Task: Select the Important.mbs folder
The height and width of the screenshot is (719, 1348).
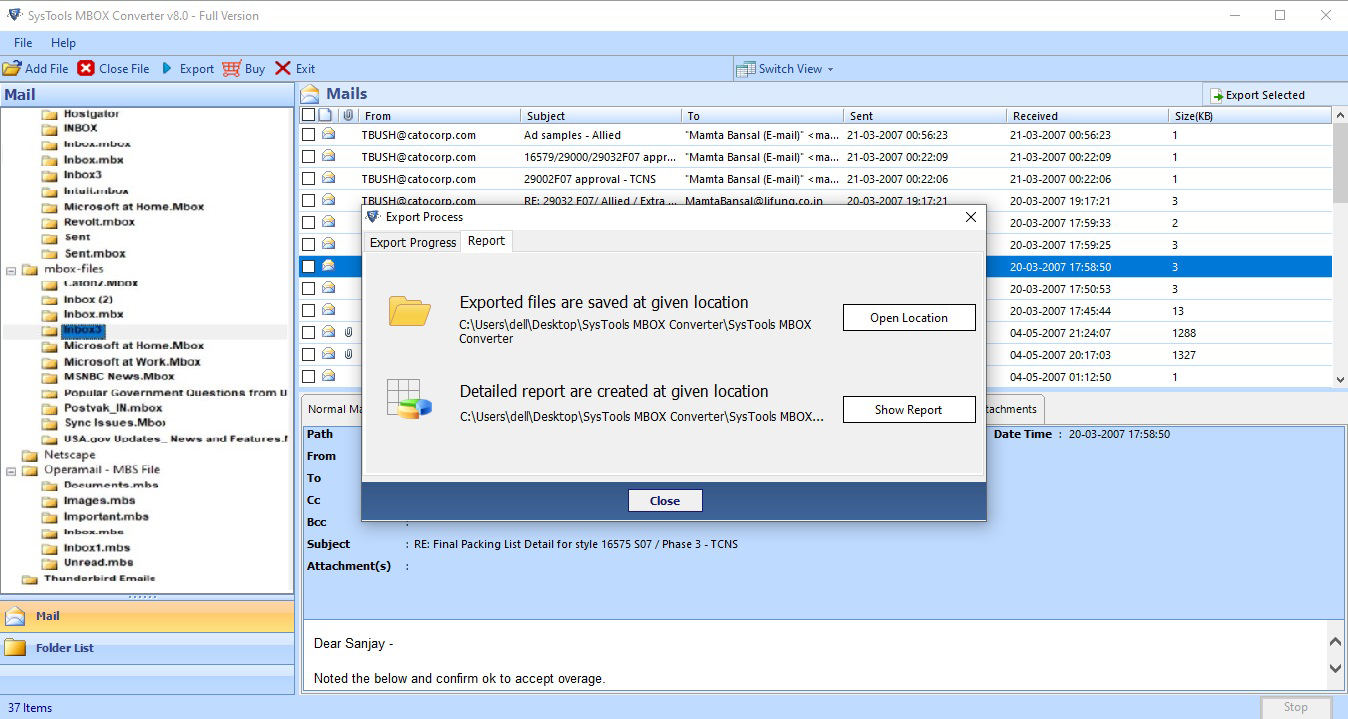Action: pos(106,517)
